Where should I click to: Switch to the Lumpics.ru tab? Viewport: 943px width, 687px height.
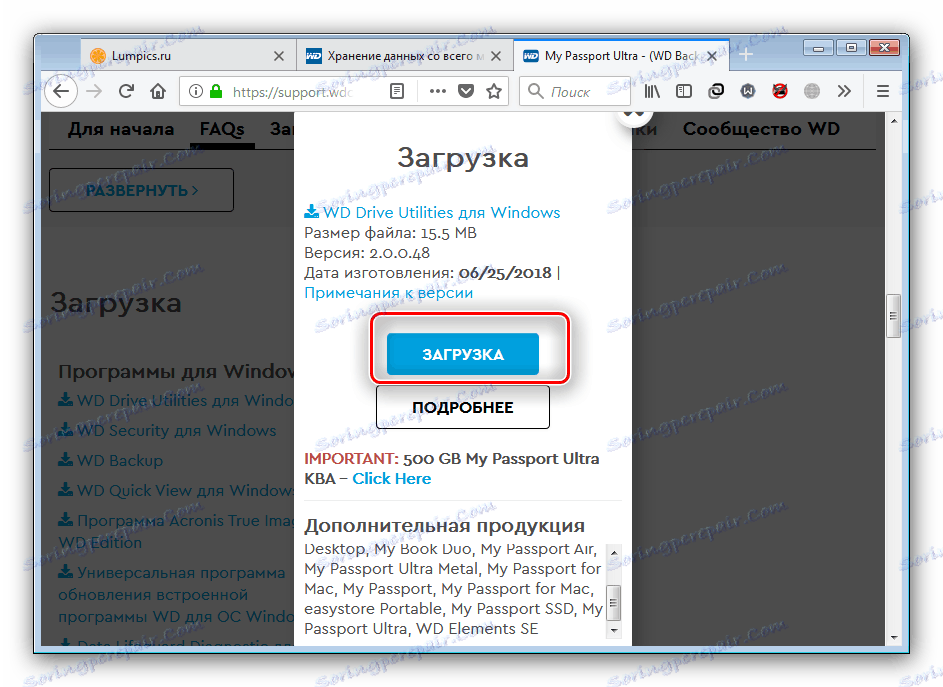[188, 56]
